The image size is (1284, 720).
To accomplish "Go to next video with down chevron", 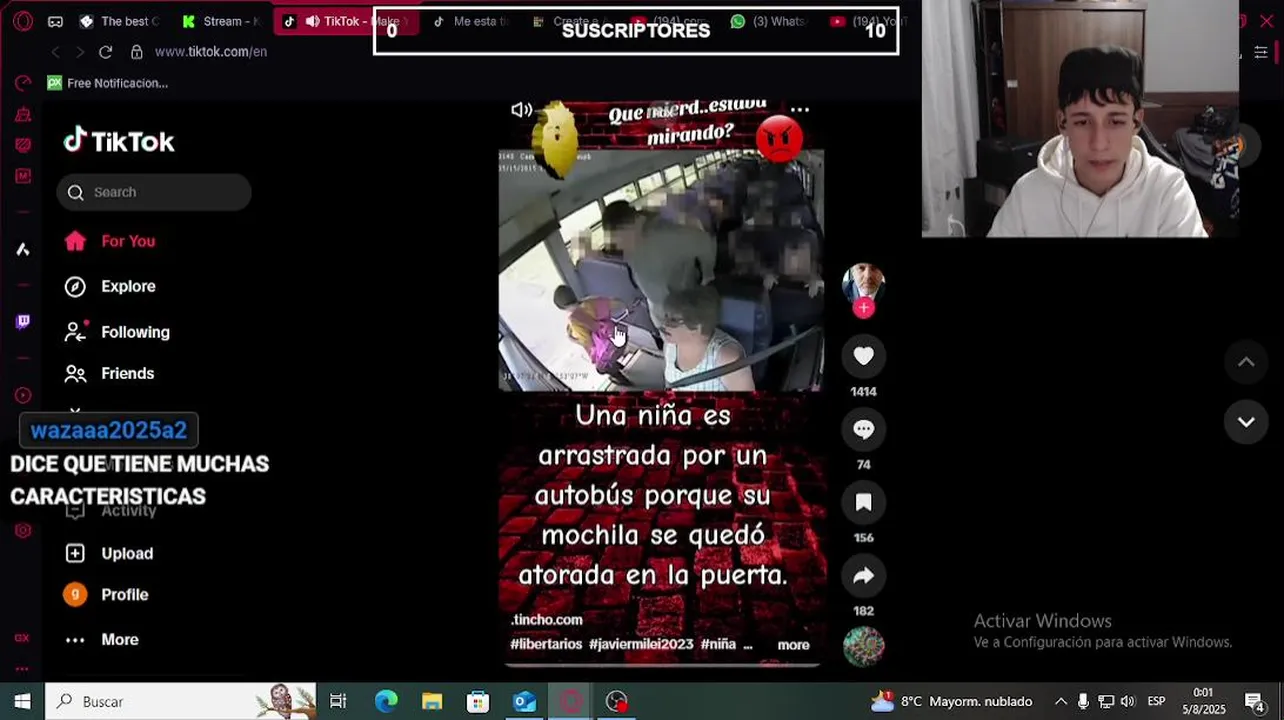I will coord(1246,422).
